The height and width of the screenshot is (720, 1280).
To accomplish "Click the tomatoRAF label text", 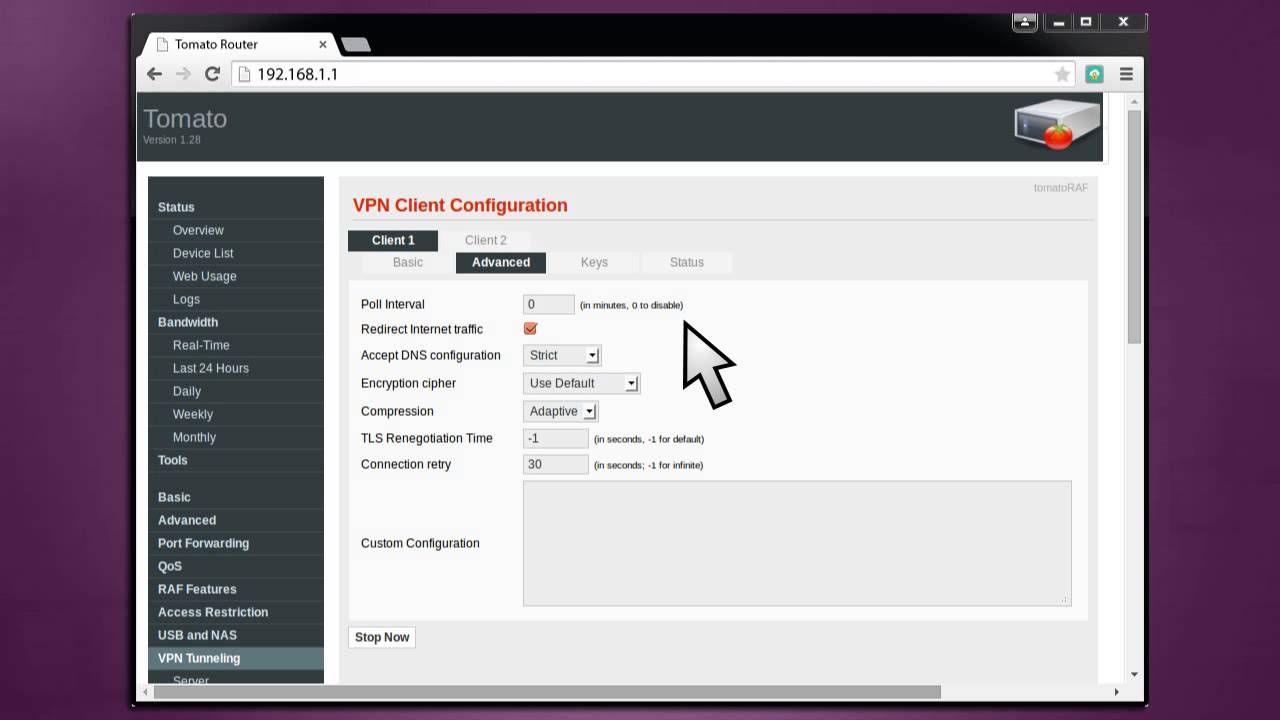I will coord(1061,188).
